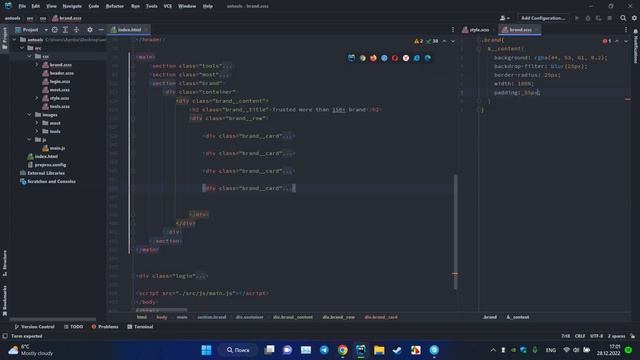Open page in Opera browser icon
Image resolution: width=640 pixels, height=360 pixels.
tap(395, 58)
